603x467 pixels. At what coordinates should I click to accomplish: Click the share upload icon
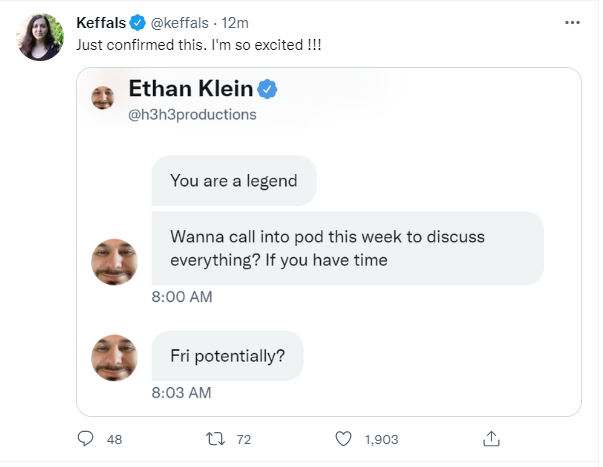click(491, 439)
